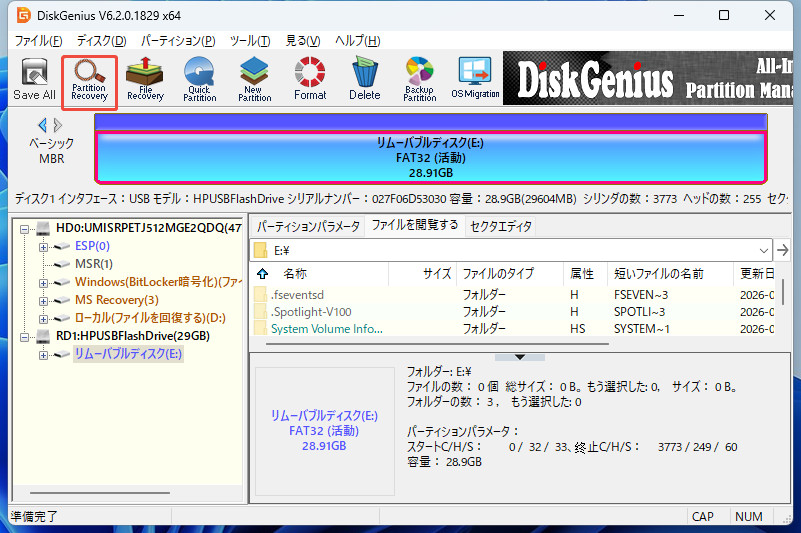Screen dimensions: 801x533
Task: Select ESP(0) partition in tree
Action: (92, 246)
